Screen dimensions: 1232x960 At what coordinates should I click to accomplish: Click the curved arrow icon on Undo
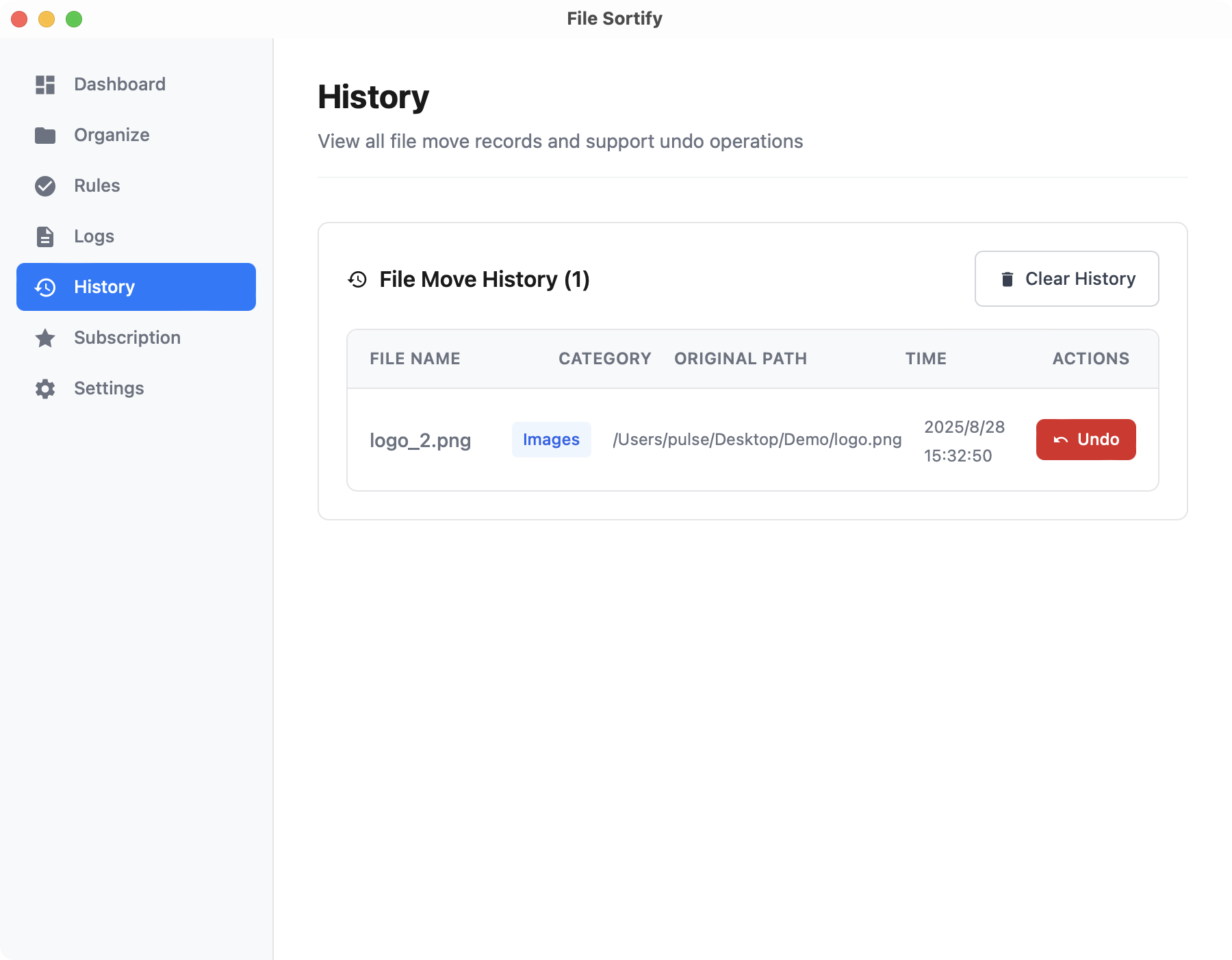(x=1060, y=440)
